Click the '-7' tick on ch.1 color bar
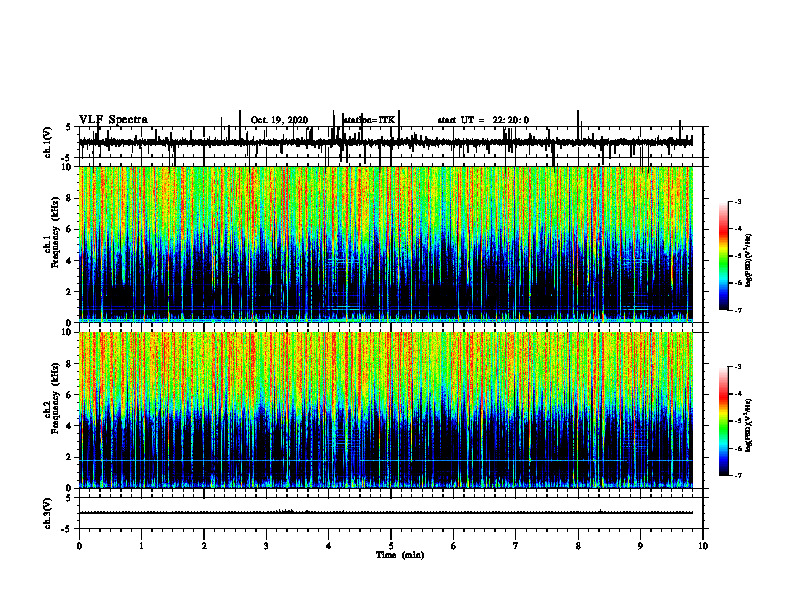The height and width of the screenshot is (612, 792). (738, 310)
